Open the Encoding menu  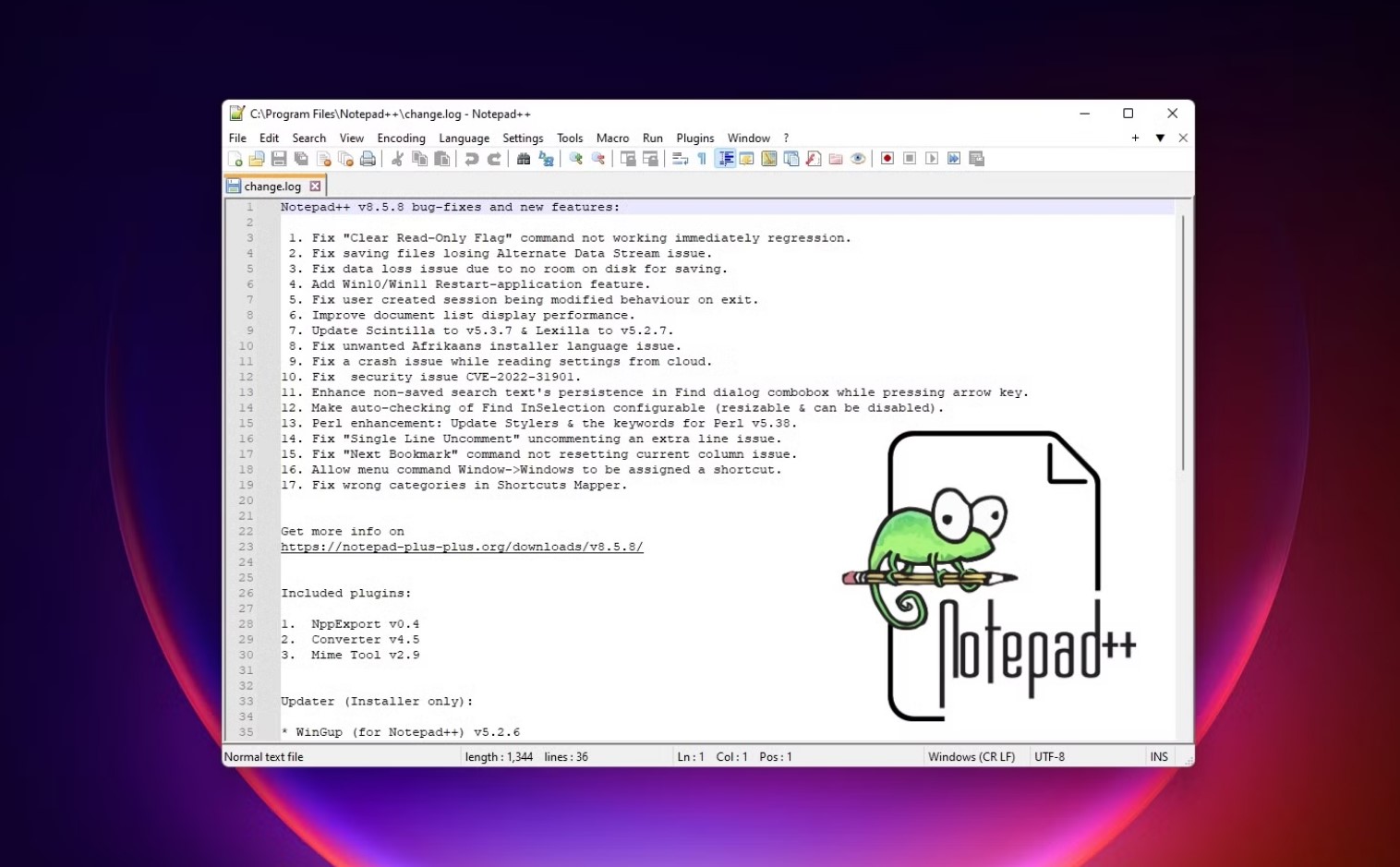(x=401, y=138)
